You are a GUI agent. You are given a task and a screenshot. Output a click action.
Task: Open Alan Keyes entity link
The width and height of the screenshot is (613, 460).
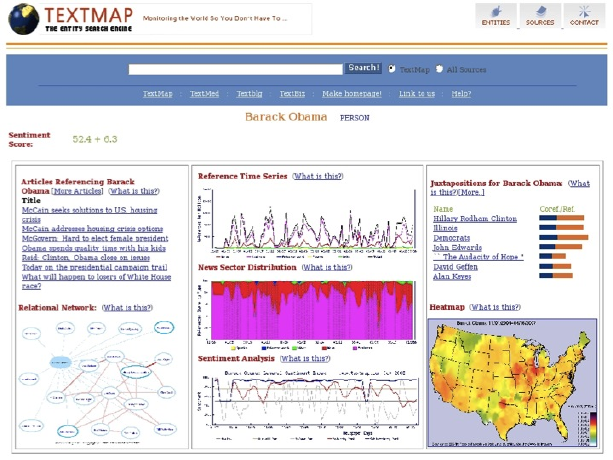point(452,277)
